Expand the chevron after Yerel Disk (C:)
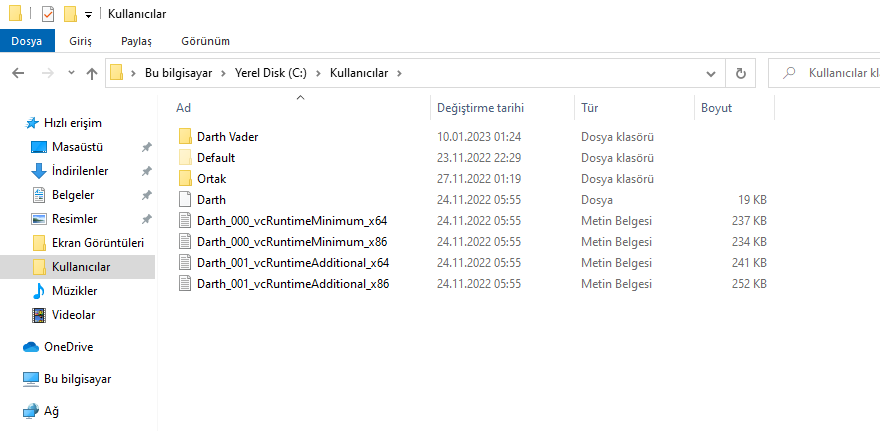This screenshot has height=431, width=880. [x=320, y=73]
